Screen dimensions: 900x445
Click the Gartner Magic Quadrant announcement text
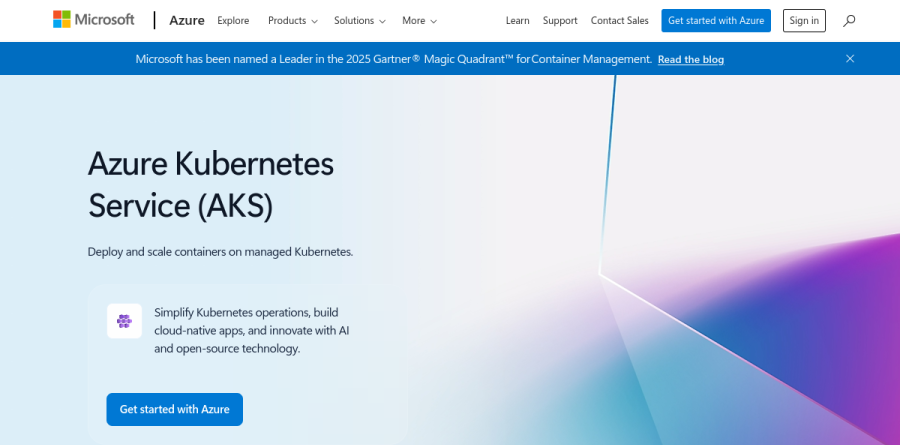[394, 59]
